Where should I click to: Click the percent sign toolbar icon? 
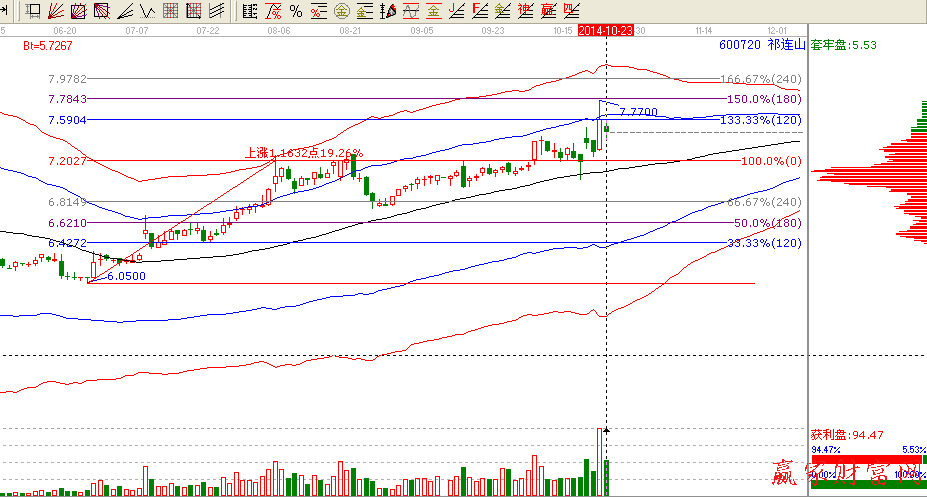tap(295, 12)
